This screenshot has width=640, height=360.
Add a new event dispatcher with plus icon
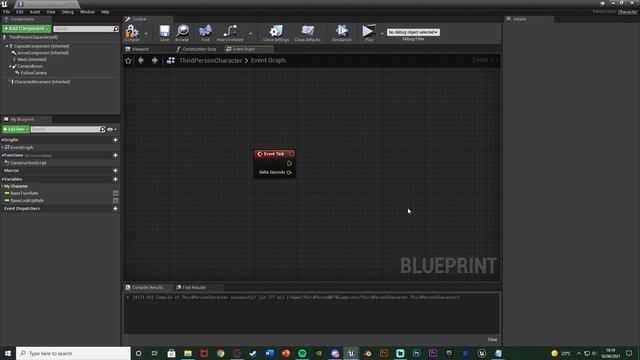click(x=115, y=209)
